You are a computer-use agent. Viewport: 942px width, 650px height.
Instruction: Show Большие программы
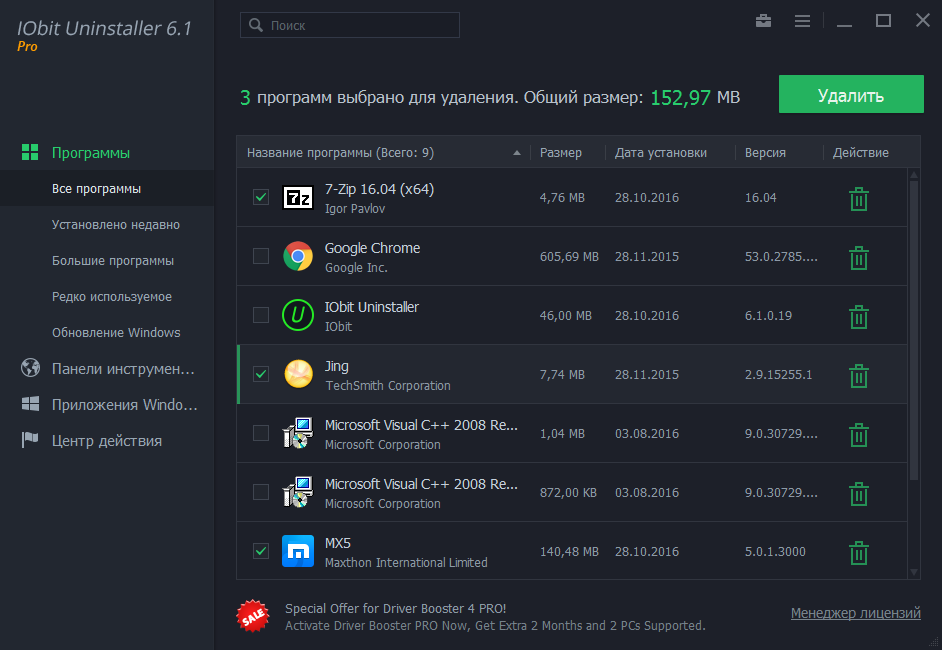click(113, 261)
